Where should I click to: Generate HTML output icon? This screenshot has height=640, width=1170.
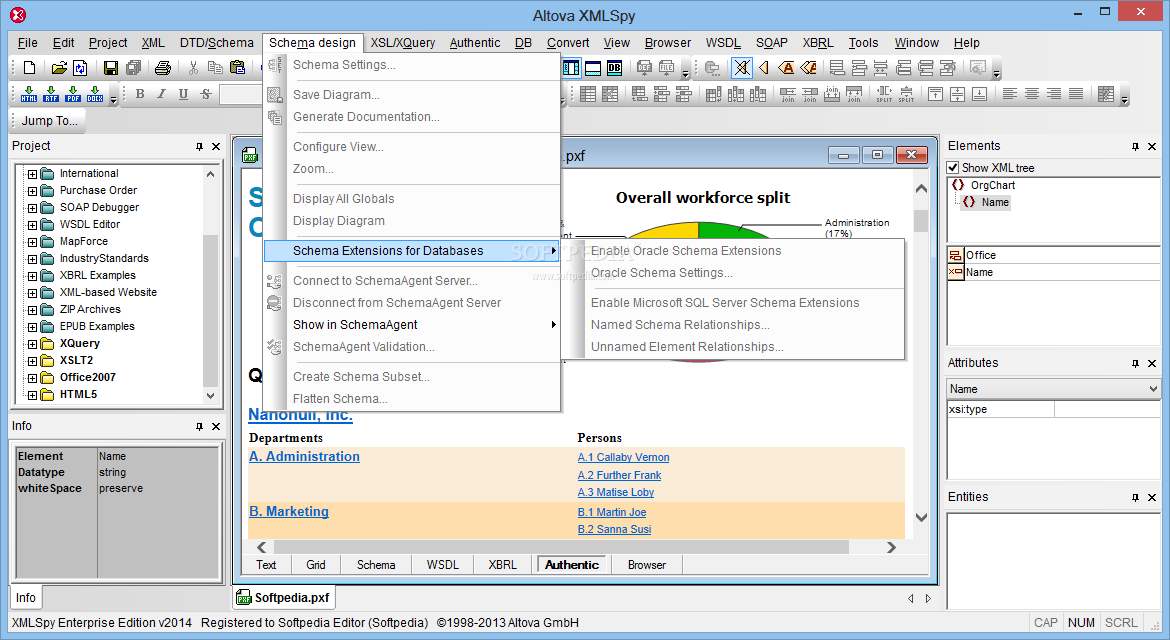click(29, 94)
